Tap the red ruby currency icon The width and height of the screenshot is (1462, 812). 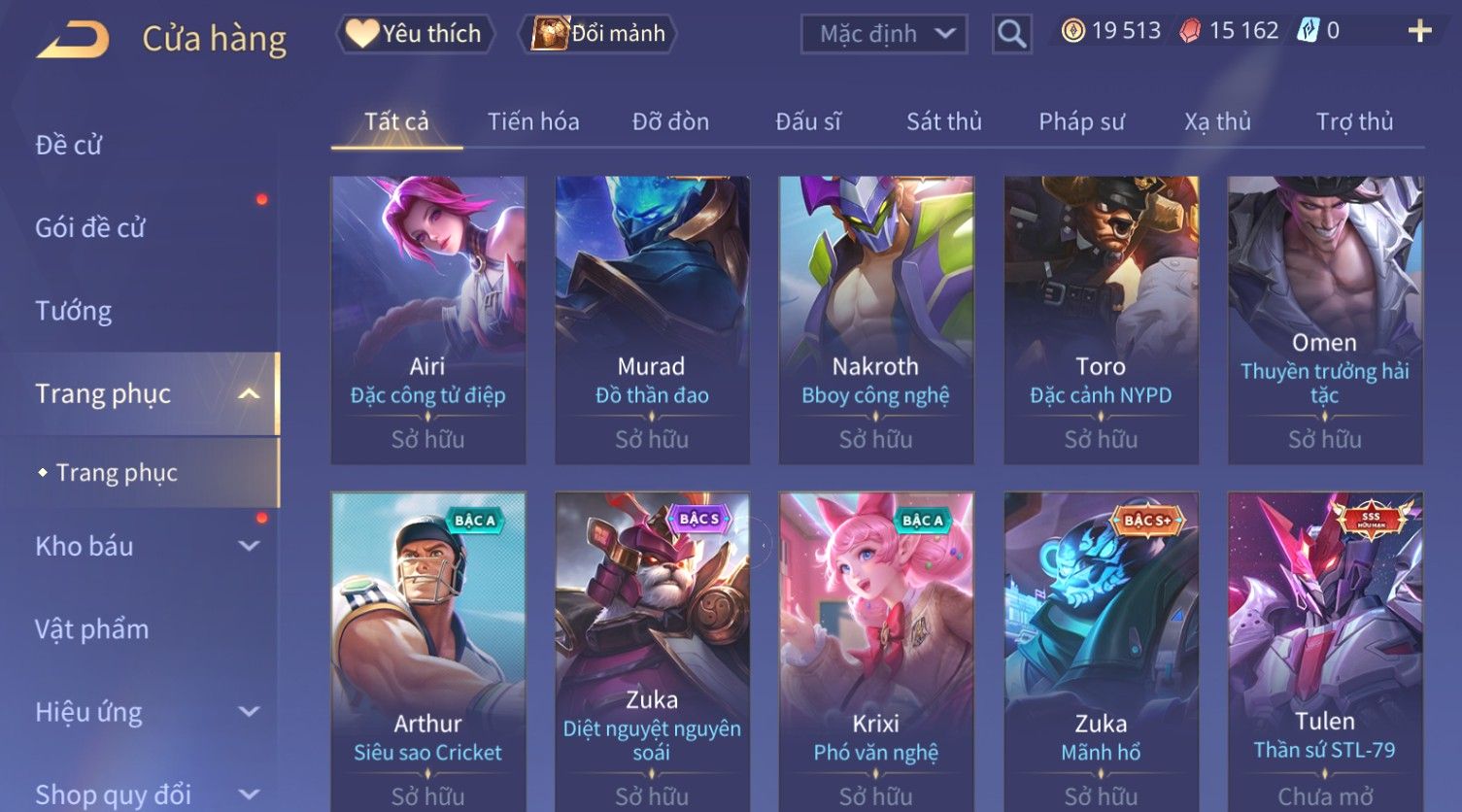[x=1190, y=31]
